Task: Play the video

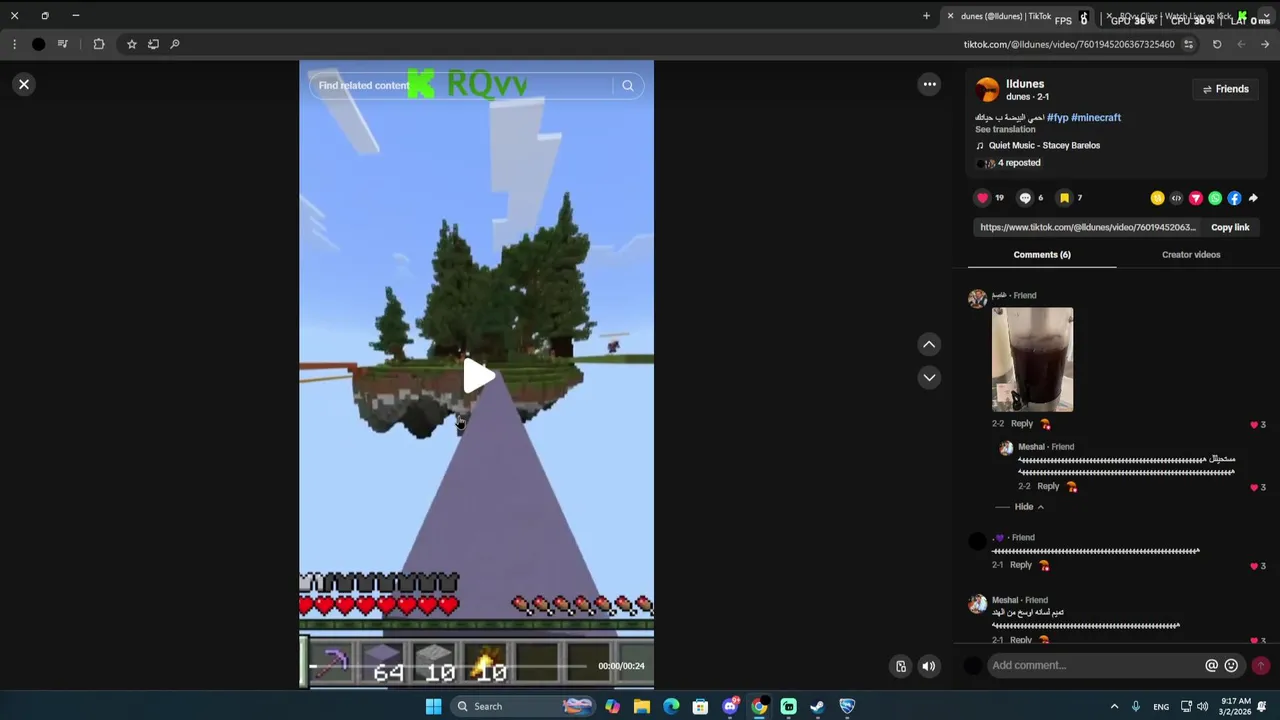Action: tap(477, 377)
